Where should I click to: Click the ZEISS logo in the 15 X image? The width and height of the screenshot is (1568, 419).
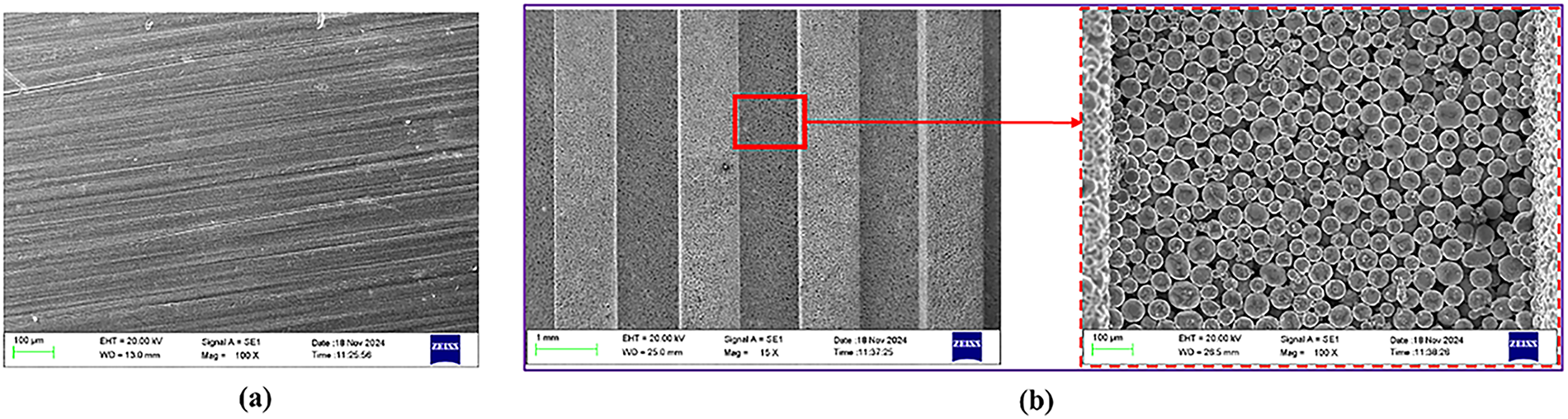click(x=966, y=346)
